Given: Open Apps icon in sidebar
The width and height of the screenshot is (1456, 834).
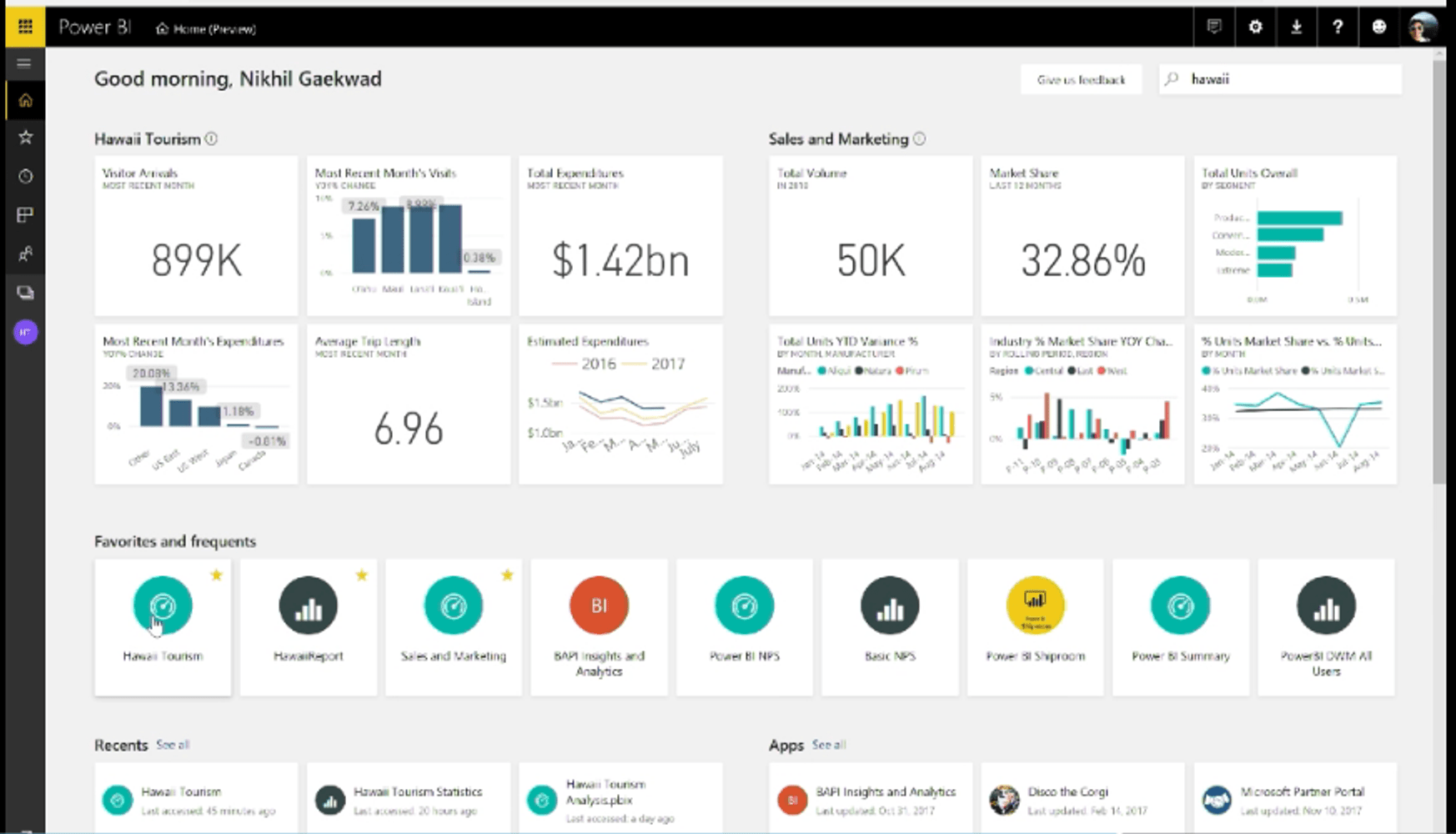Looking at the screenshot, I should (x=25, y=215).
